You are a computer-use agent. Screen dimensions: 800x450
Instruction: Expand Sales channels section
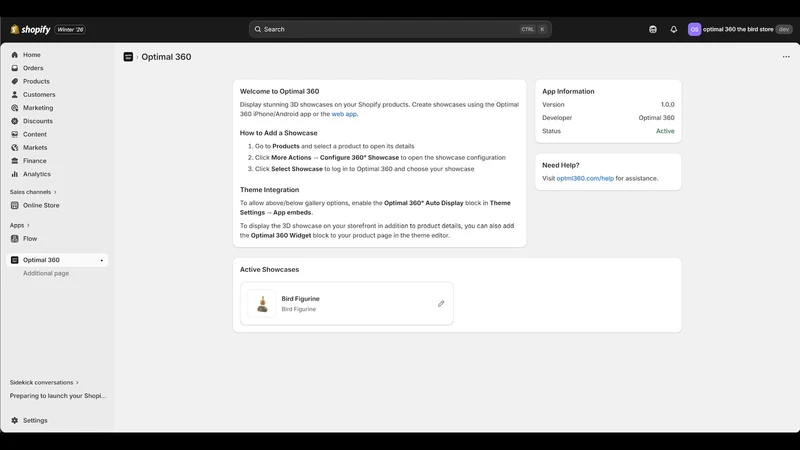pos(33,192)
